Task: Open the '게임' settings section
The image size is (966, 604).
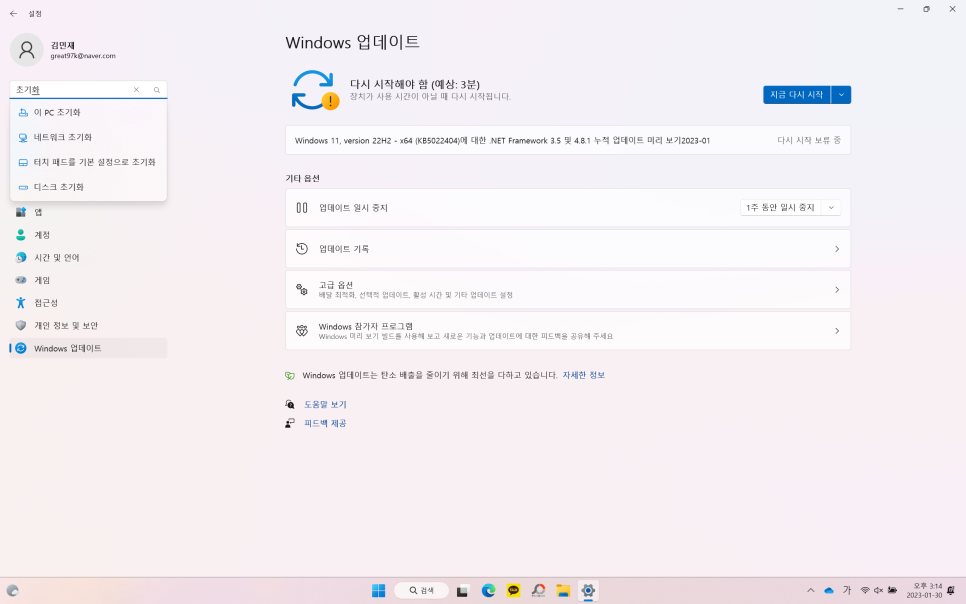Action: [x=88, y=280]
